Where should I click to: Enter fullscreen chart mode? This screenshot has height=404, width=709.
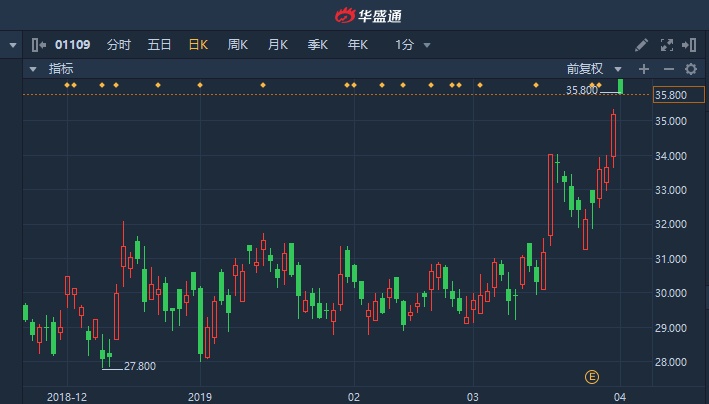667,45
